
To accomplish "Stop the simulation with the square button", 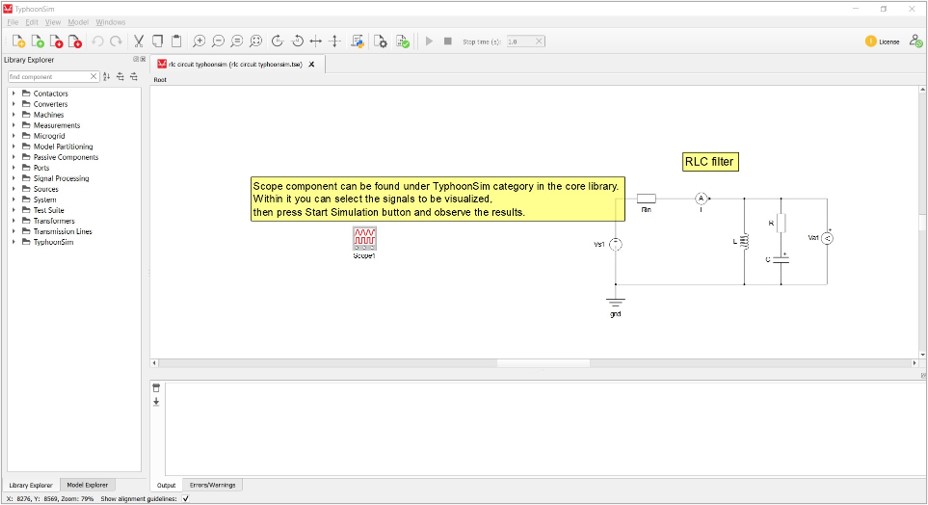I will point(448,41).
